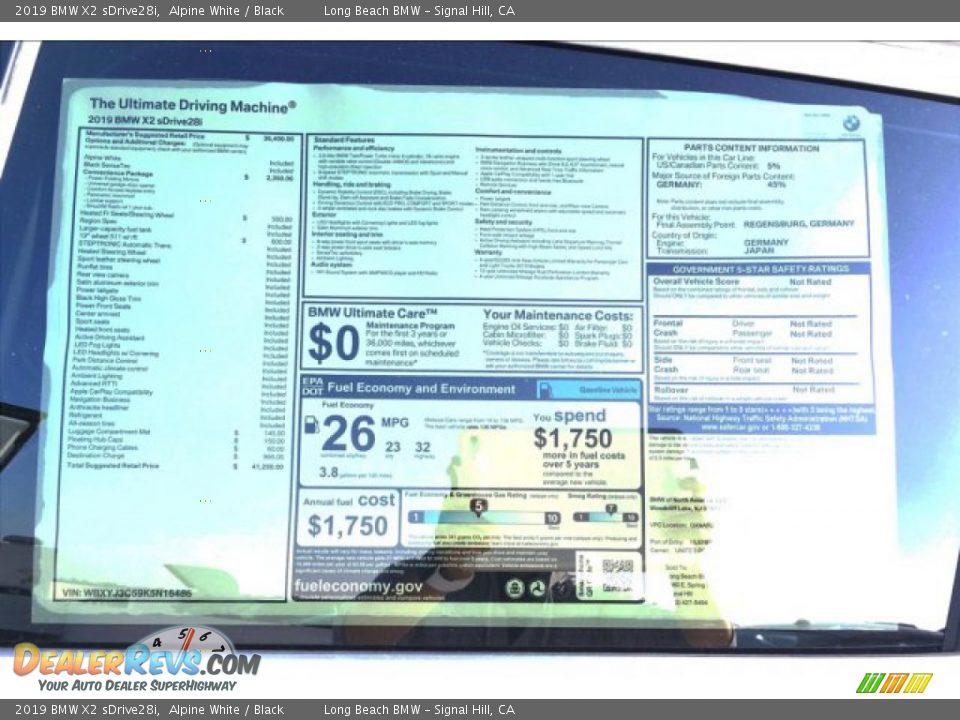Click the BMW roundel logo on sticker

[x=851, y=124]
